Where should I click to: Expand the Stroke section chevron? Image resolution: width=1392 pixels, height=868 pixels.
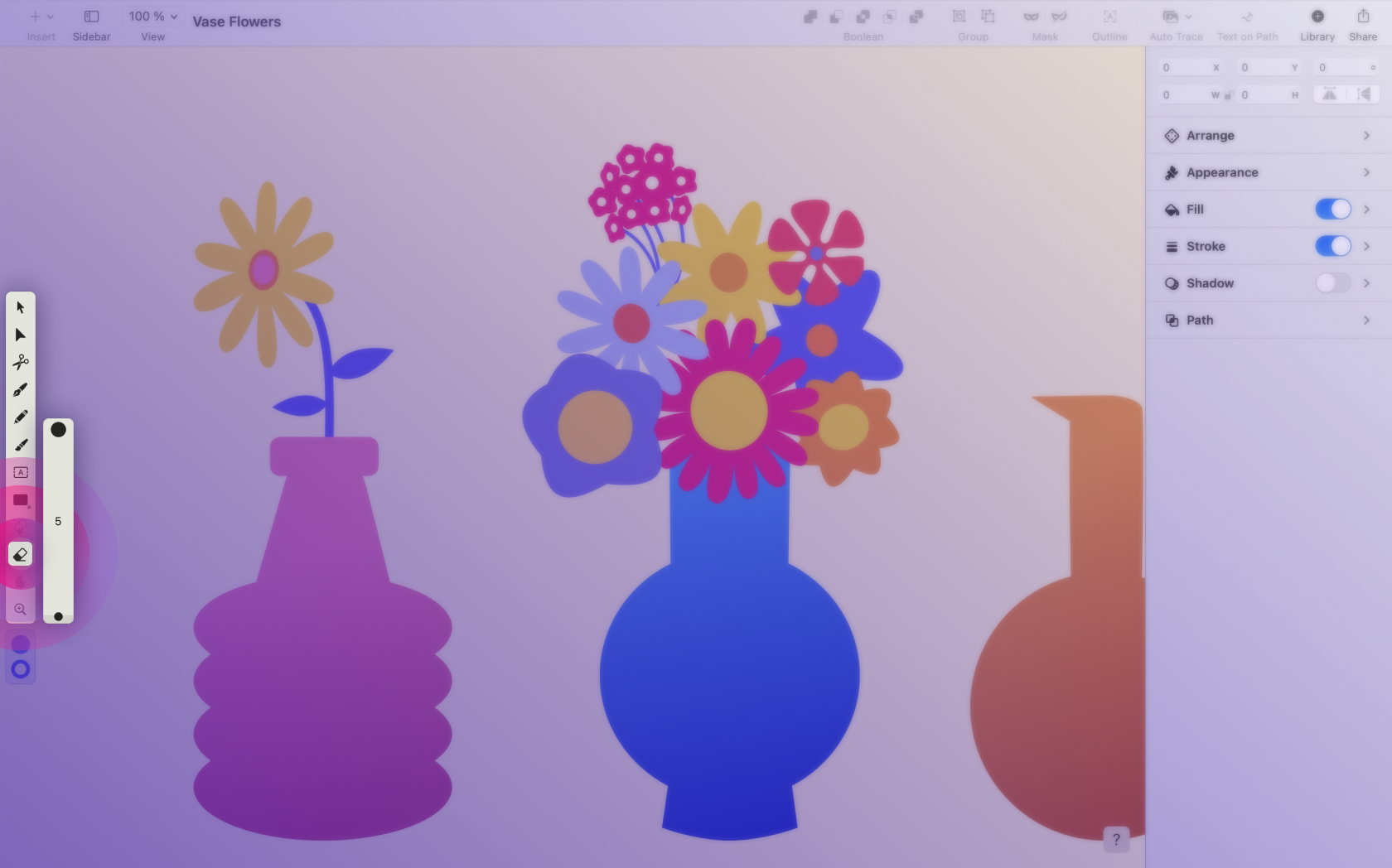coord(1367,246)
